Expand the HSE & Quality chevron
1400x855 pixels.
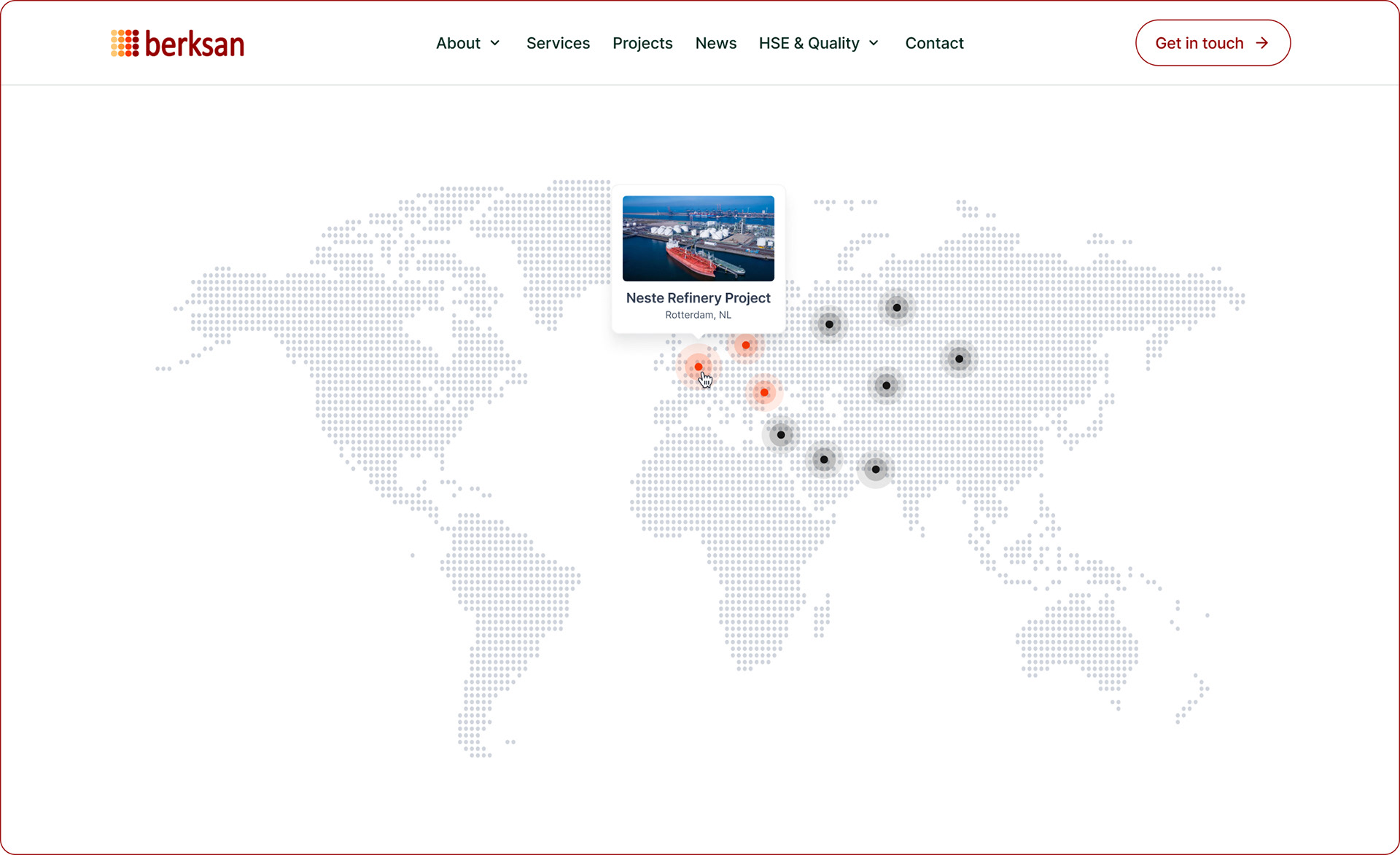874,43
